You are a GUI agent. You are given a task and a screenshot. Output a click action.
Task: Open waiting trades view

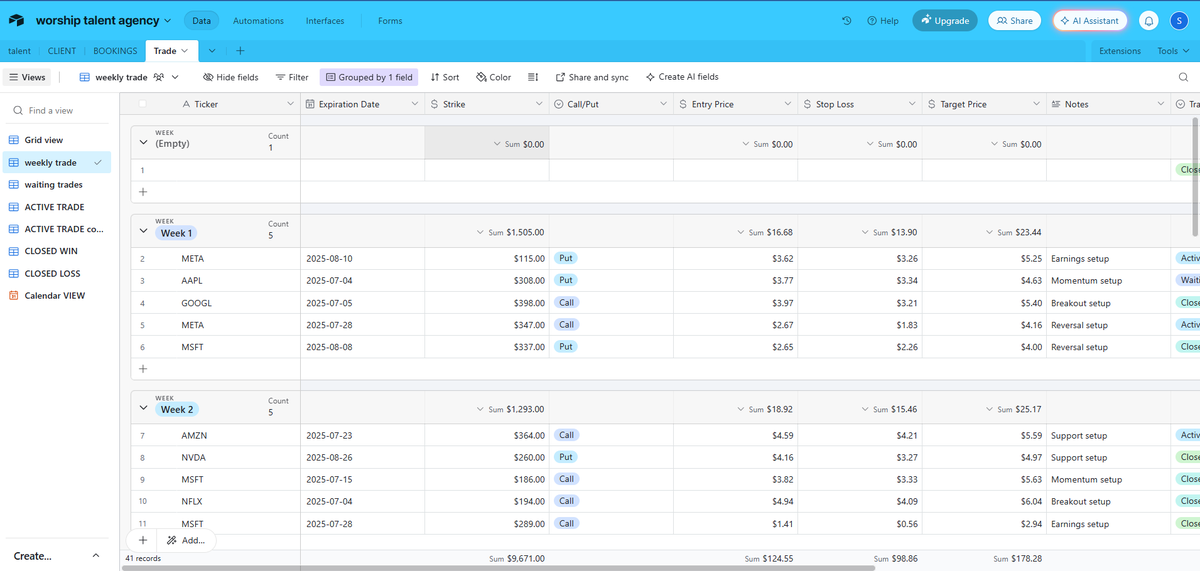(x=56, y=185)
